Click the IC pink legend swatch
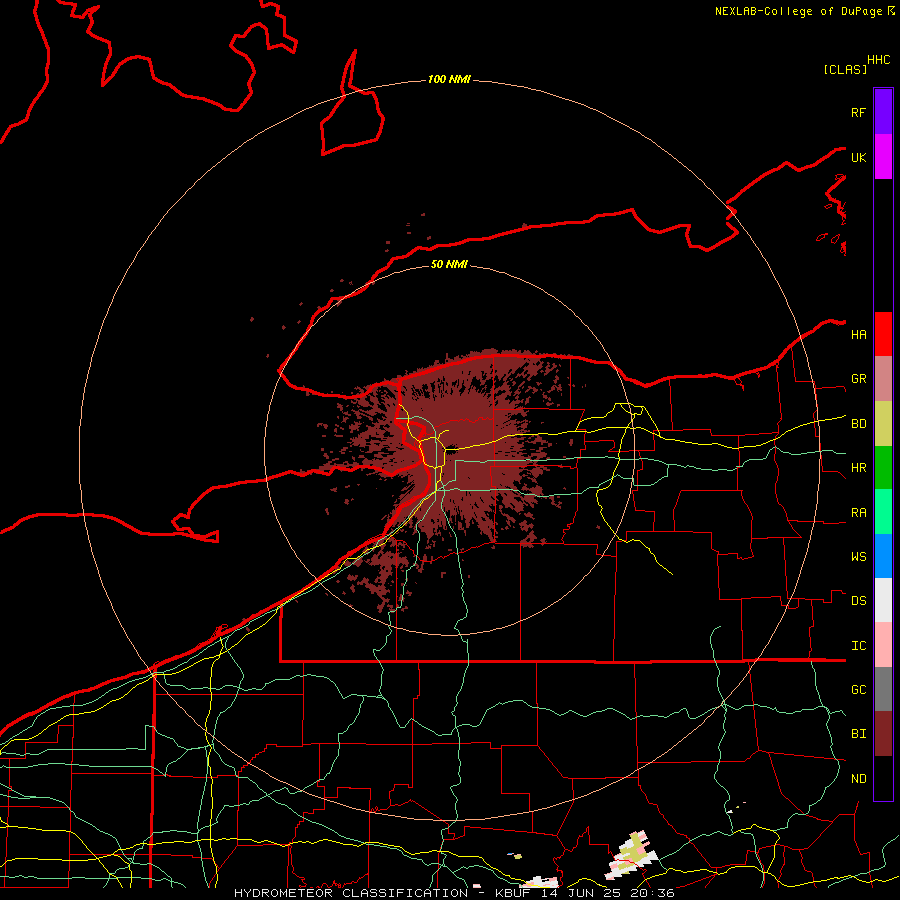This screenshot has height=900, width=900. 883,645
